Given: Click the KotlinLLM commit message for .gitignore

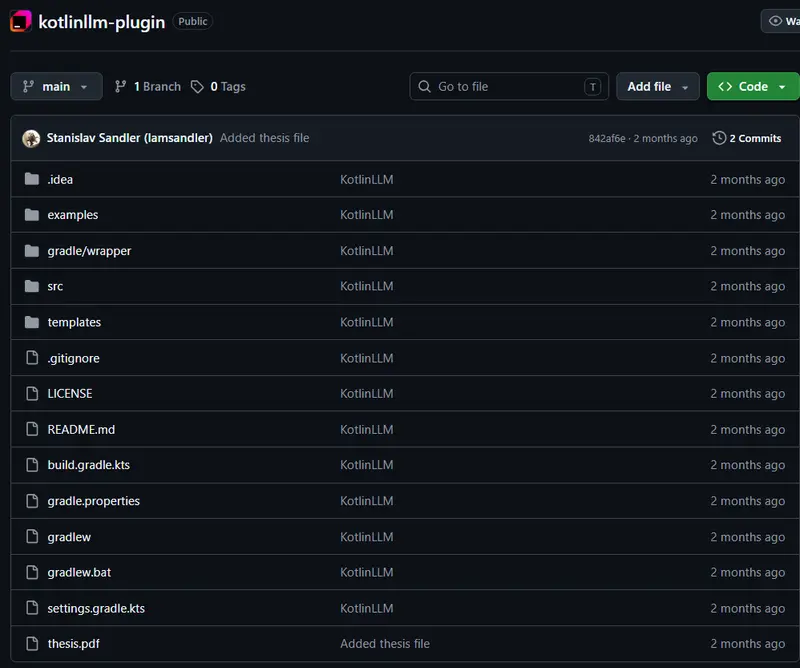Looking at the screenshot, I should [367, 358].
